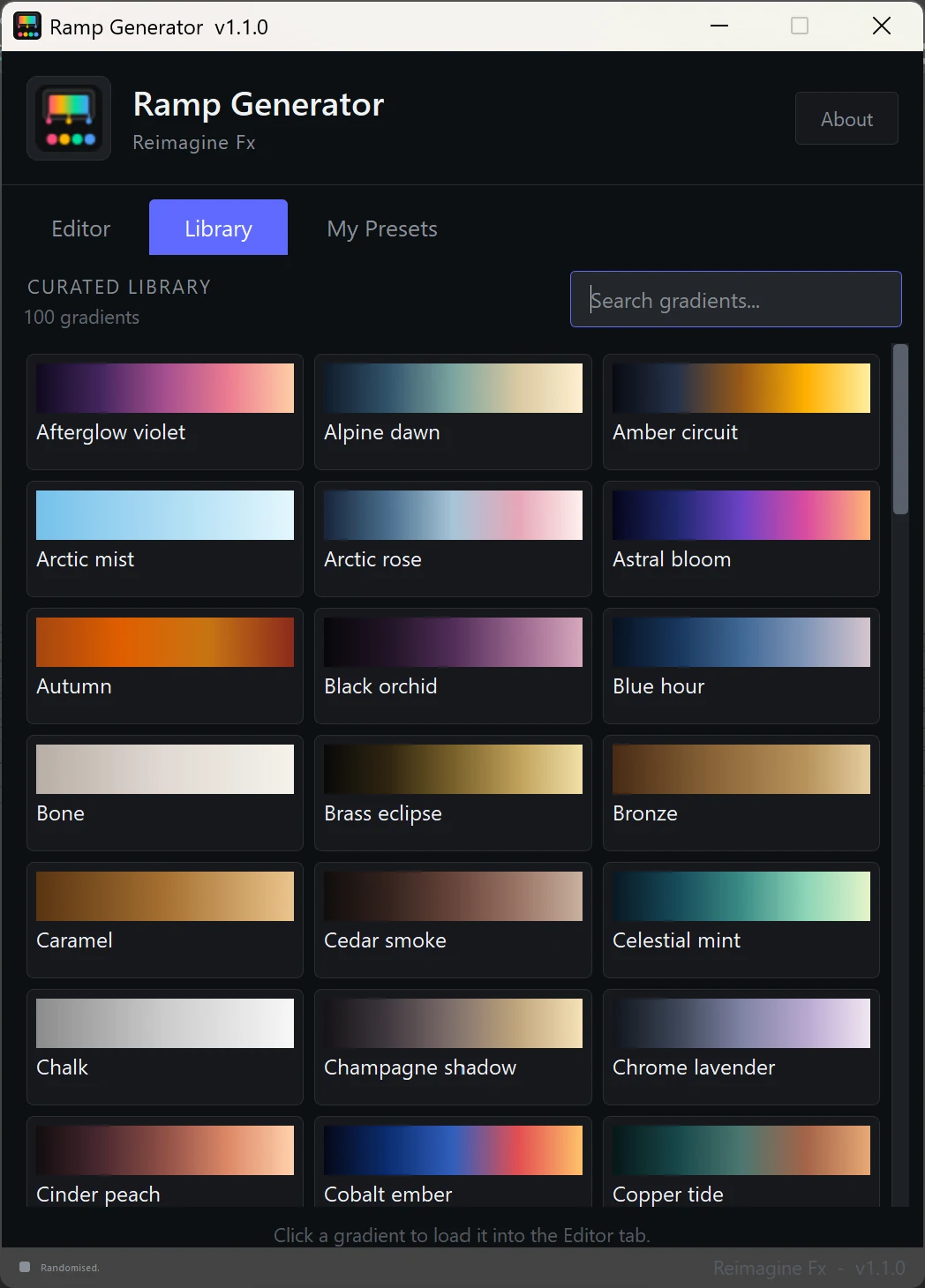This screenshot has width=925, height=1288.
Task: Pick the Cobalt ember gradient
Action: click(x=453, y=1163)
